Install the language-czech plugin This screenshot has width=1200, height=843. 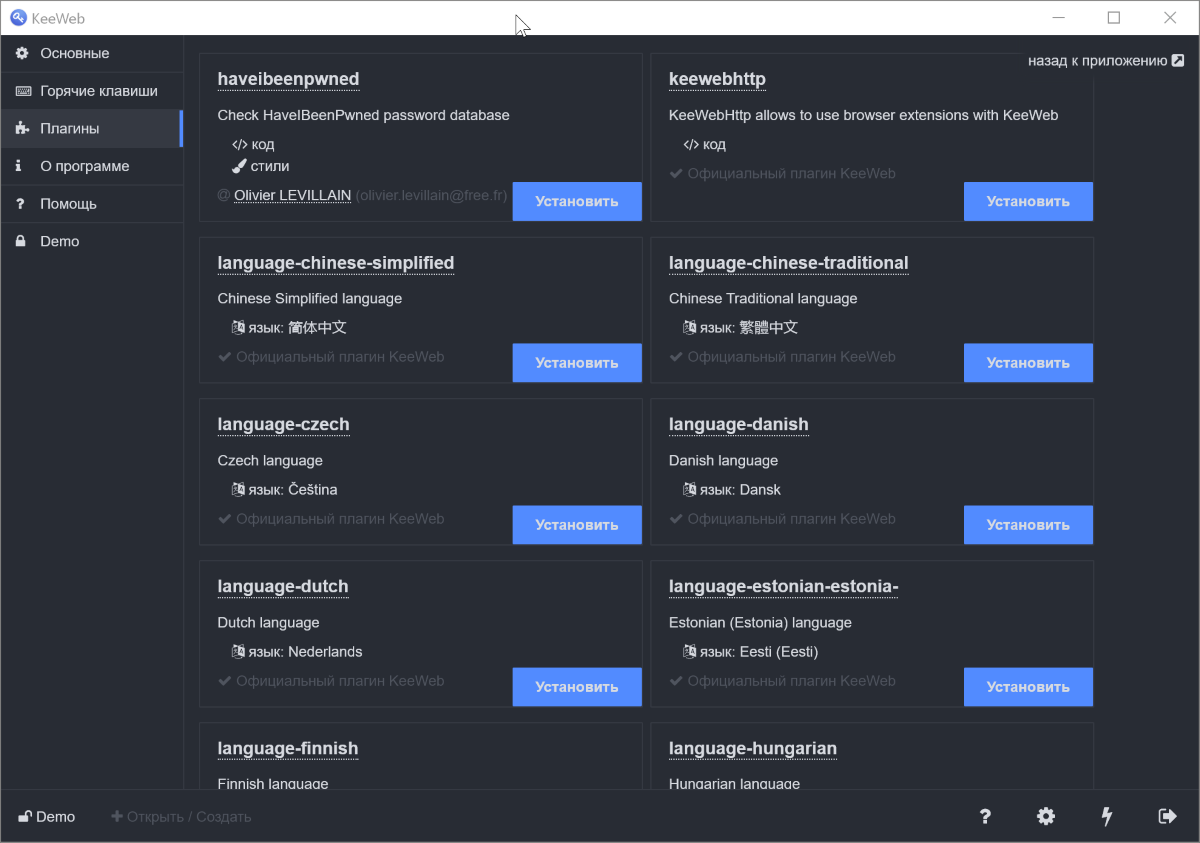577,525
